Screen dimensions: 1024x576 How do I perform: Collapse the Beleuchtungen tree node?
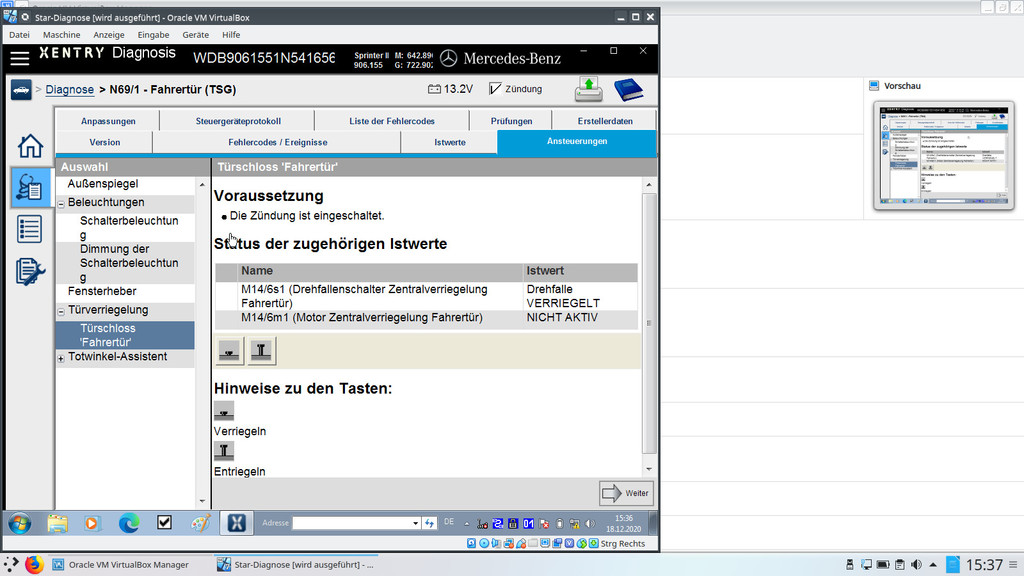(x=61, y=204)
